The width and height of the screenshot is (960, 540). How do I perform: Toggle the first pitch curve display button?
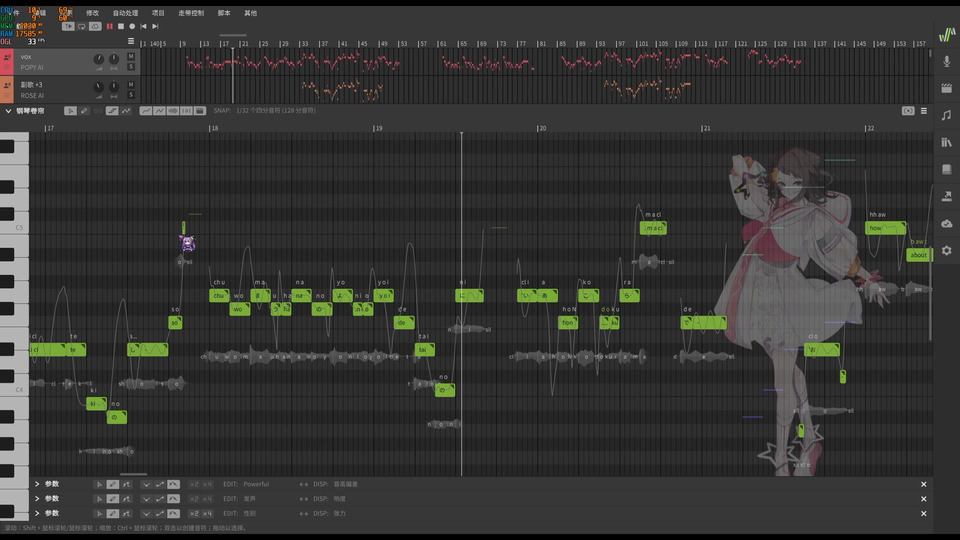tap(146, 111)
